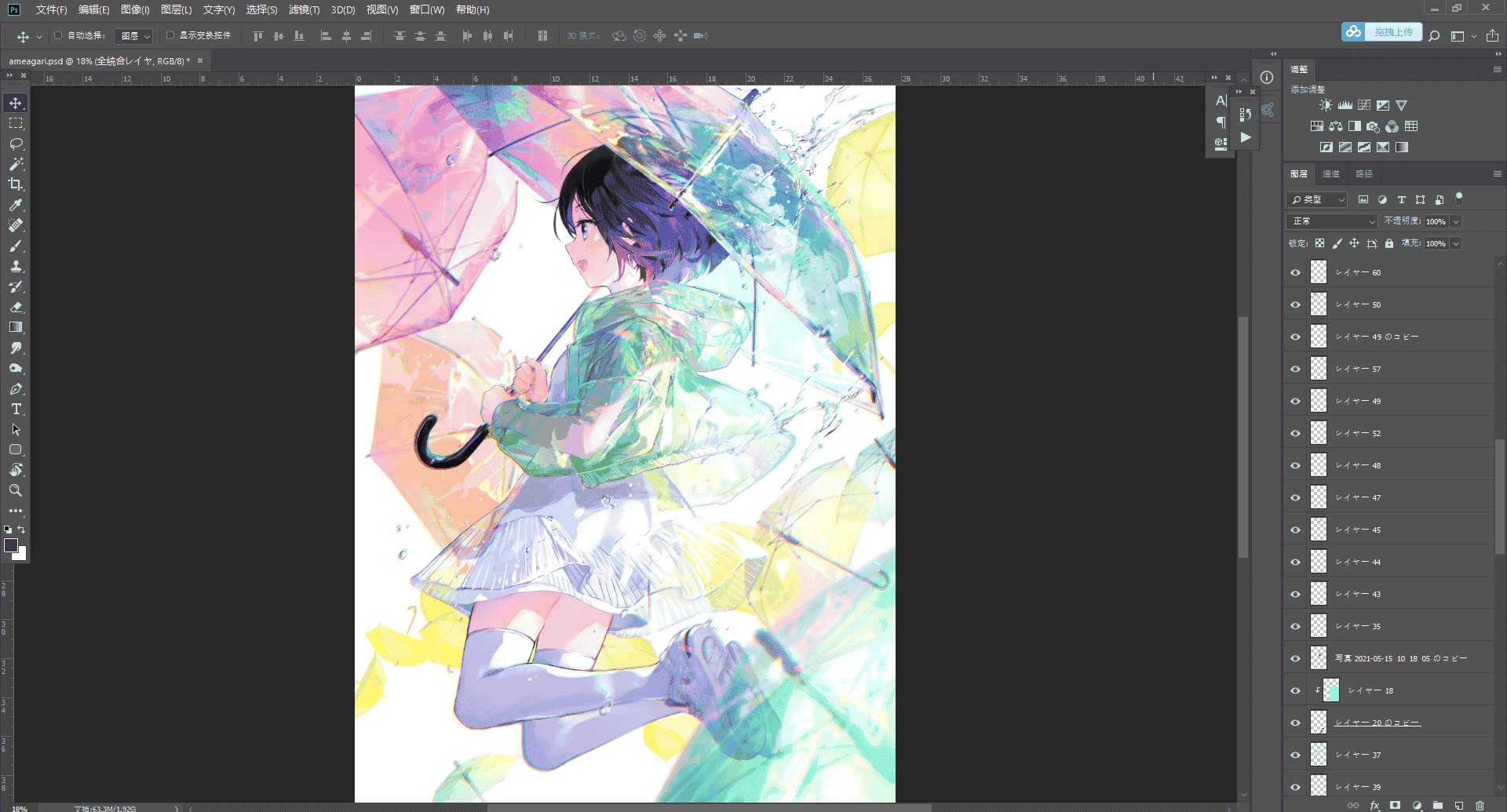Select the Hand tool

16,470
